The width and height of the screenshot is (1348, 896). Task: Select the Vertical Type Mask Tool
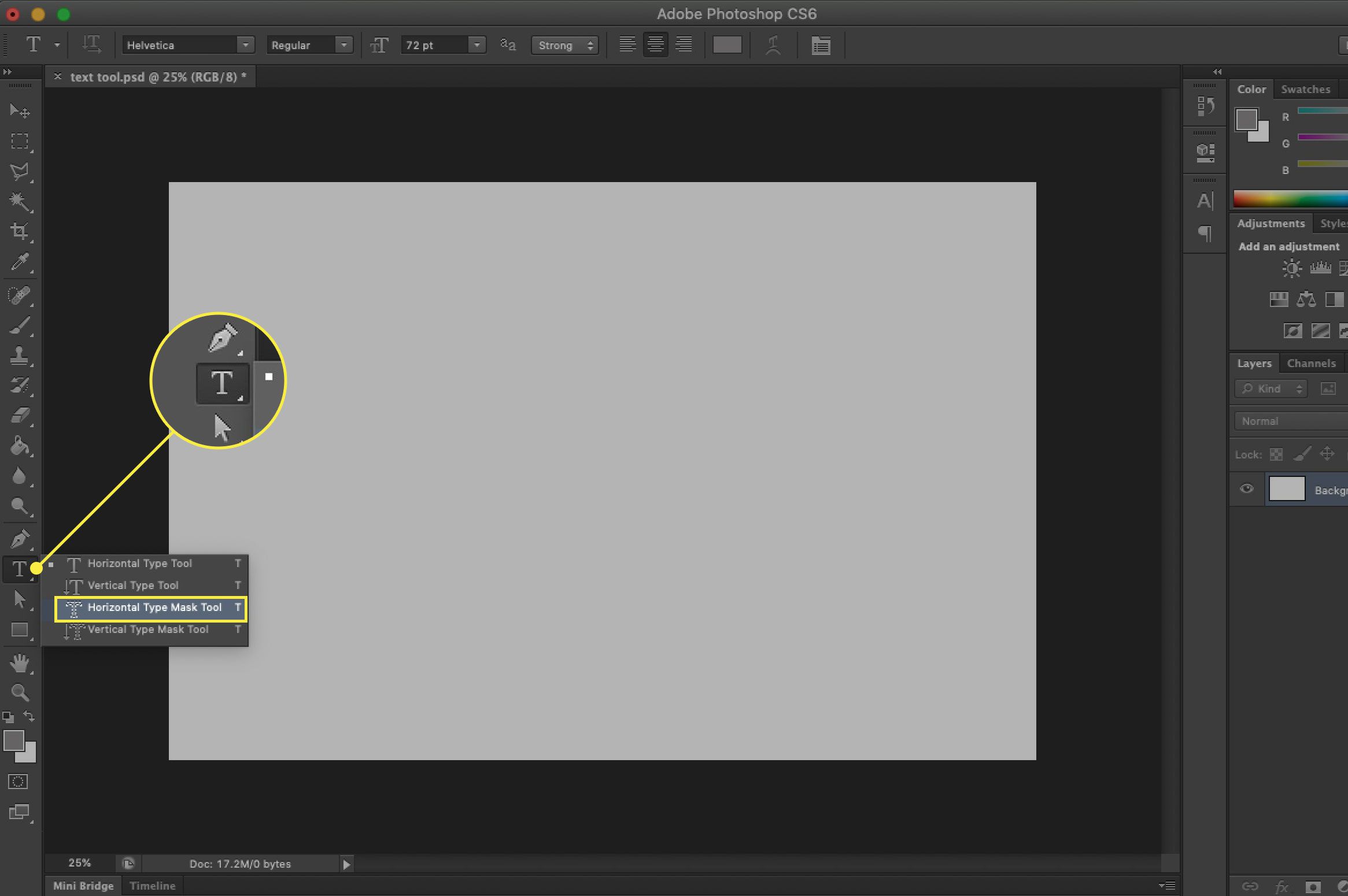pos(148,629)
